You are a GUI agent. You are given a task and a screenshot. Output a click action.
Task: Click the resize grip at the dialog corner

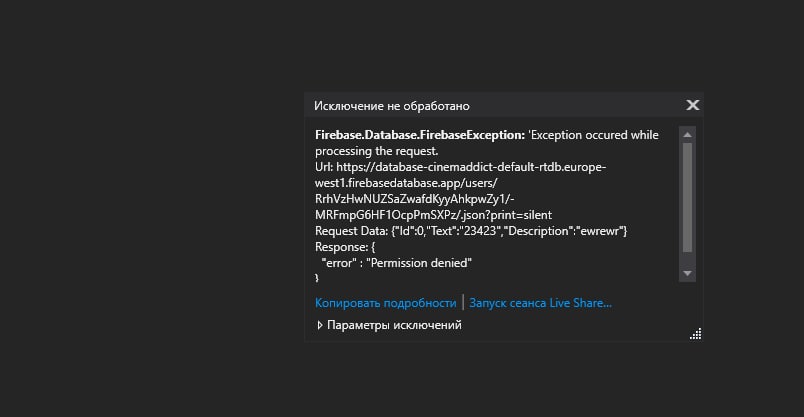coord(695,334)
